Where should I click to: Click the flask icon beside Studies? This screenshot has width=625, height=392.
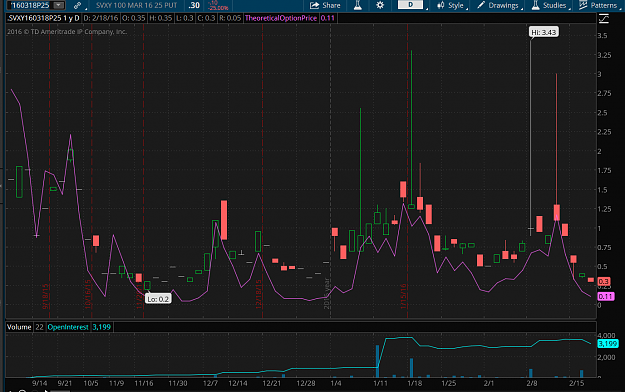(x=535, y=5)
